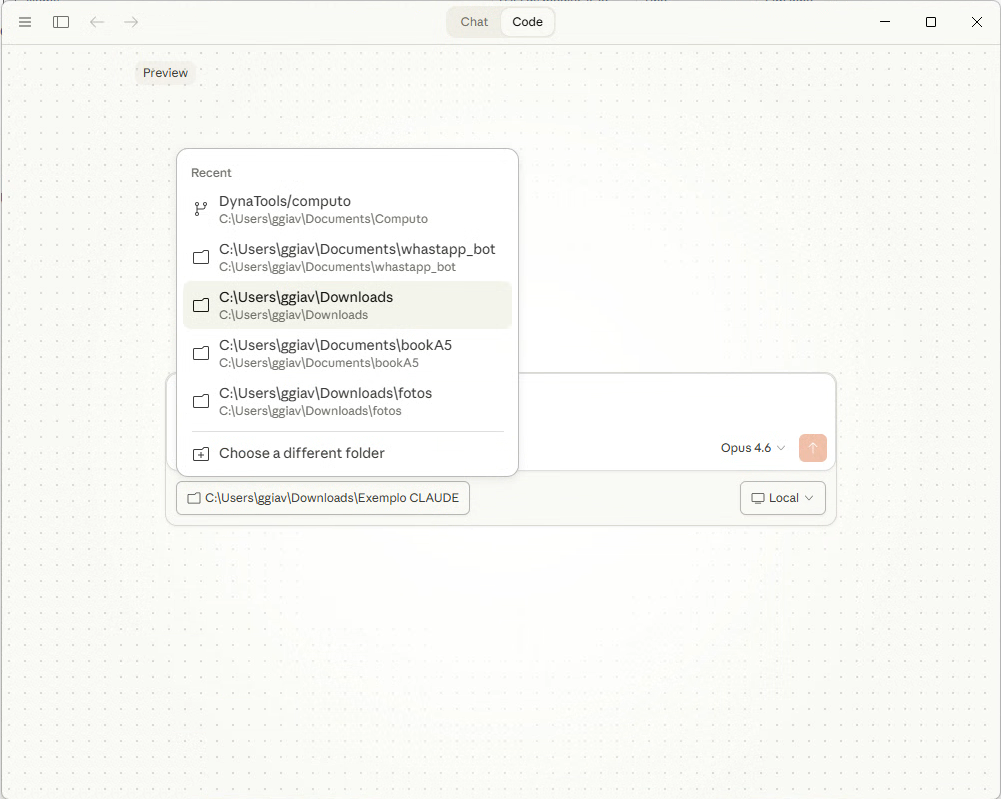Click Choose a different folder
The height and width of the screenshot is (799, 1001).
302,453
